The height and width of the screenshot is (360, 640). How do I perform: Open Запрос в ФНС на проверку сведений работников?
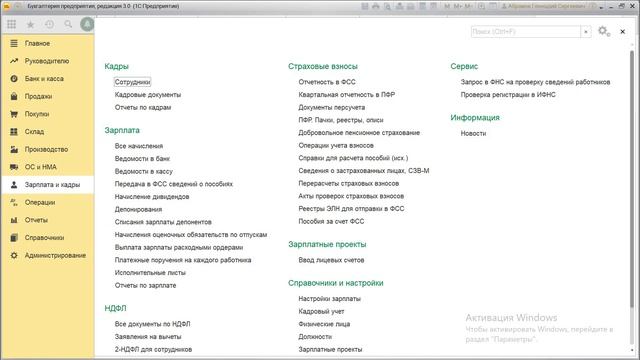(x=535, y=82)
